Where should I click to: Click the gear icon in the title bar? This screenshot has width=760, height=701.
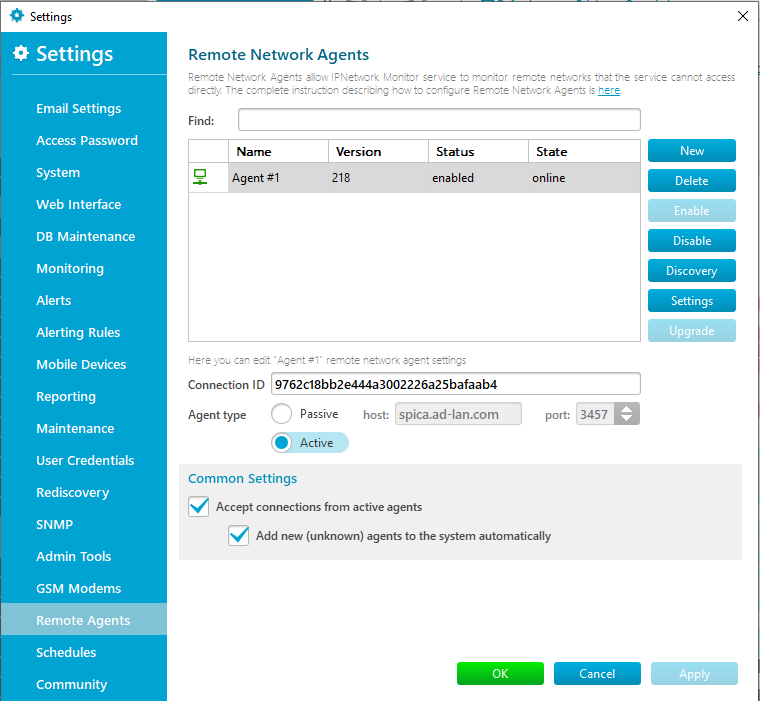pyautogui.click(x=17, y=16)
